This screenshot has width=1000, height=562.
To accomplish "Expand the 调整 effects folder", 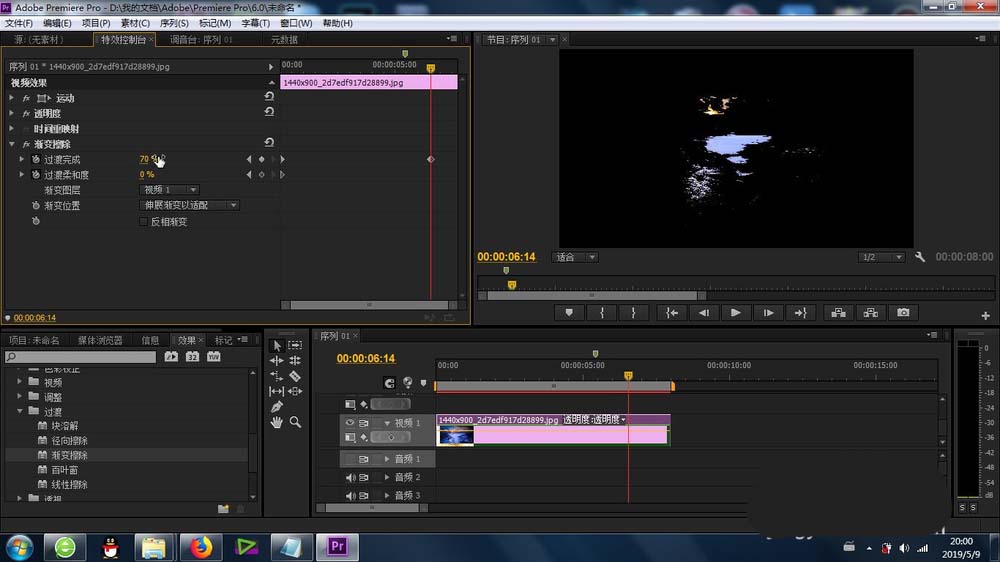I will point(20,397).
